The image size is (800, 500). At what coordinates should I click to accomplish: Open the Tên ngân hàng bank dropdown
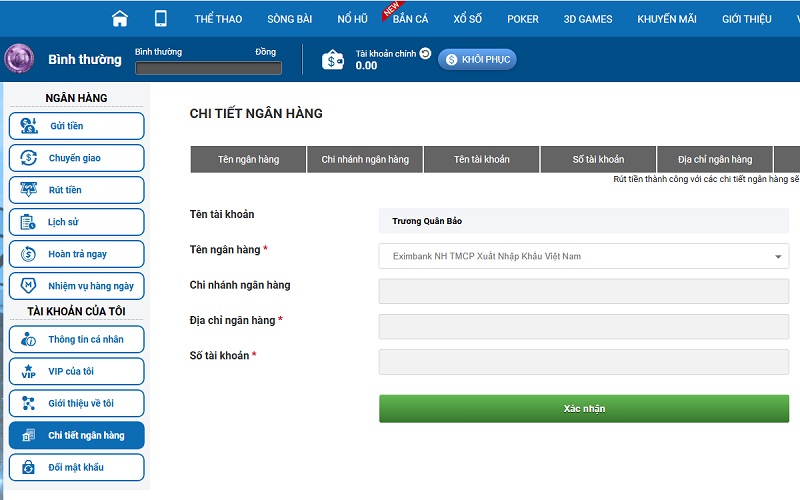[x=584, y=256]
